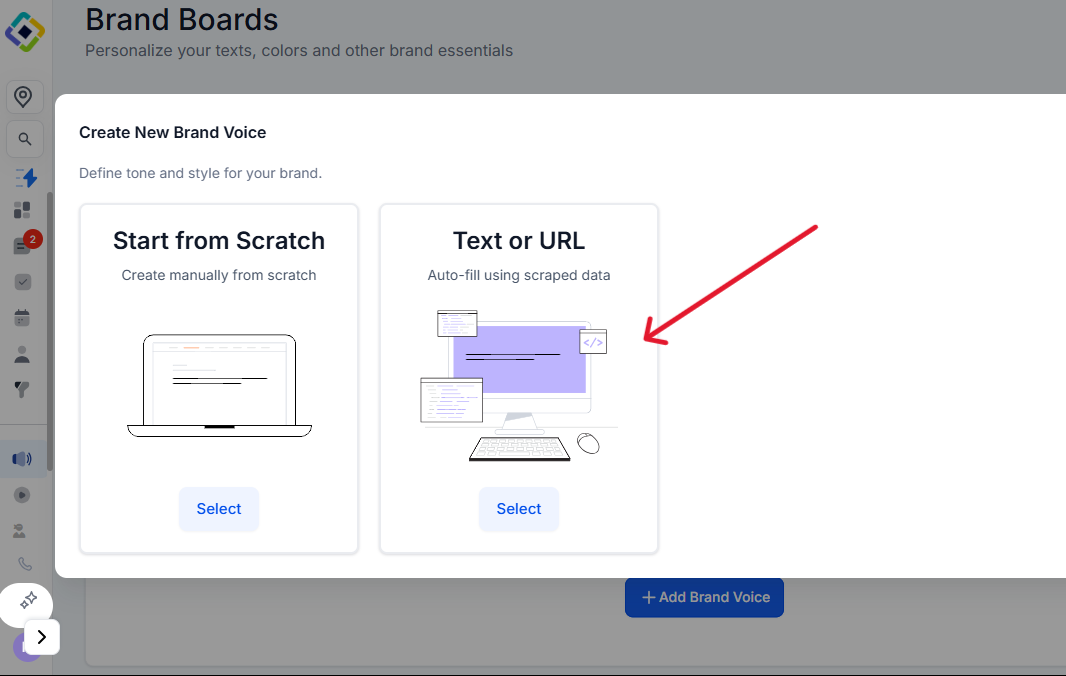Open the checkmark tasks icon
The height and width of the screenshot is (676, 1066).
(22, 282)
